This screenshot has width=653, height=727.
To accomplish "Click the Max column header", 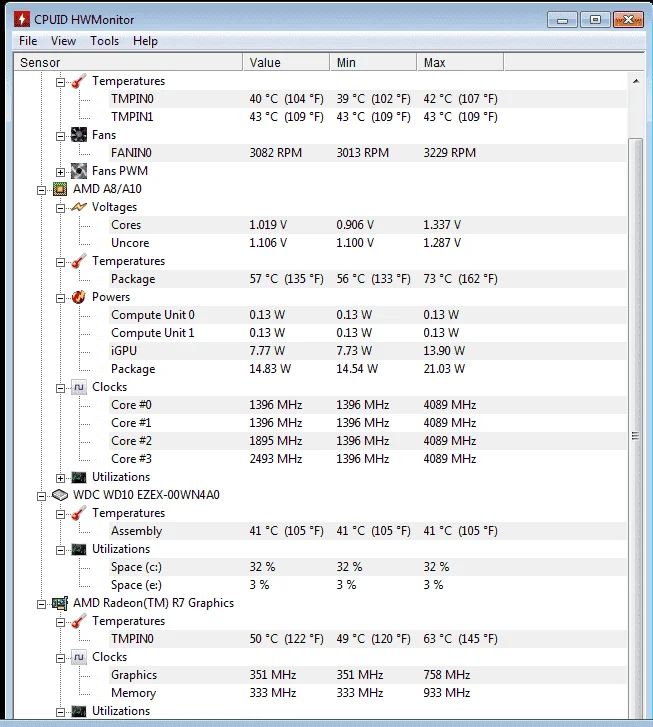I will [460, 62].
